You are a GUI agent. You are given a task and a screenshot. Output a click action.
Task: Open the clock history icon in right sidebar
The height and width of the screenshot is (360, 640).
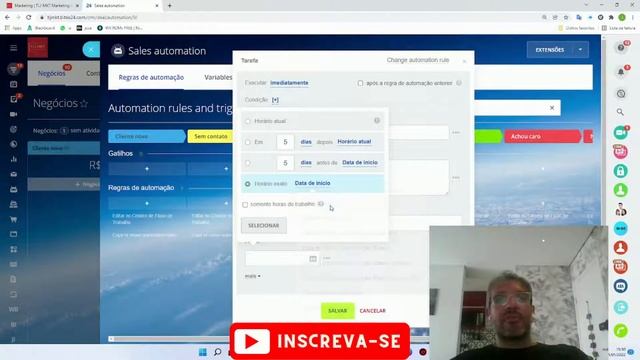click(621, 93)
